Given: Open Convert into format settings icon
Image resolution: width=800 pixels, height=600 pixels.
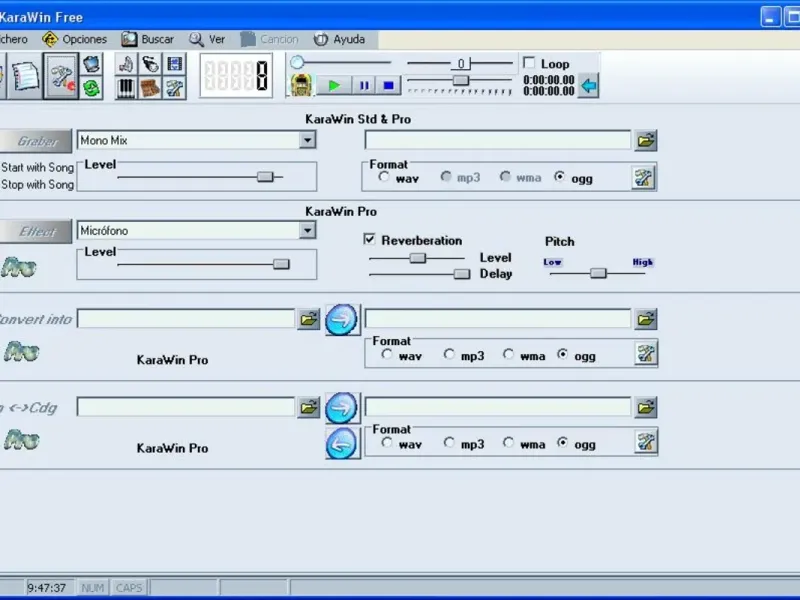Looking at the screenshot, I should click(x=645, y=354).
